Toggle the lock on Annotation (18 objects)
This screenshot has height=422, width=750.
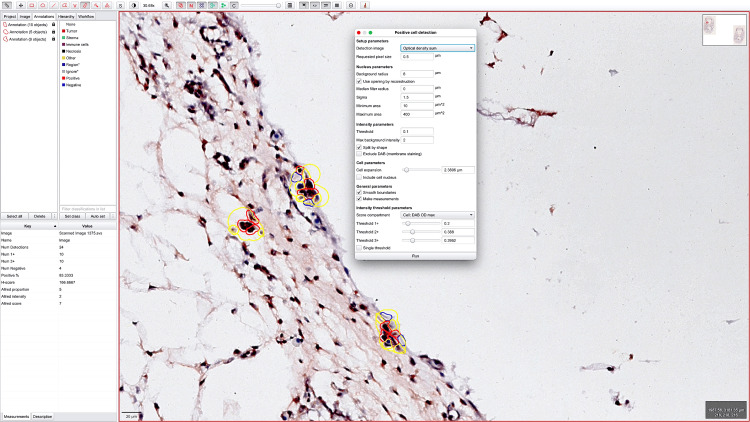(x=54, y=24)
